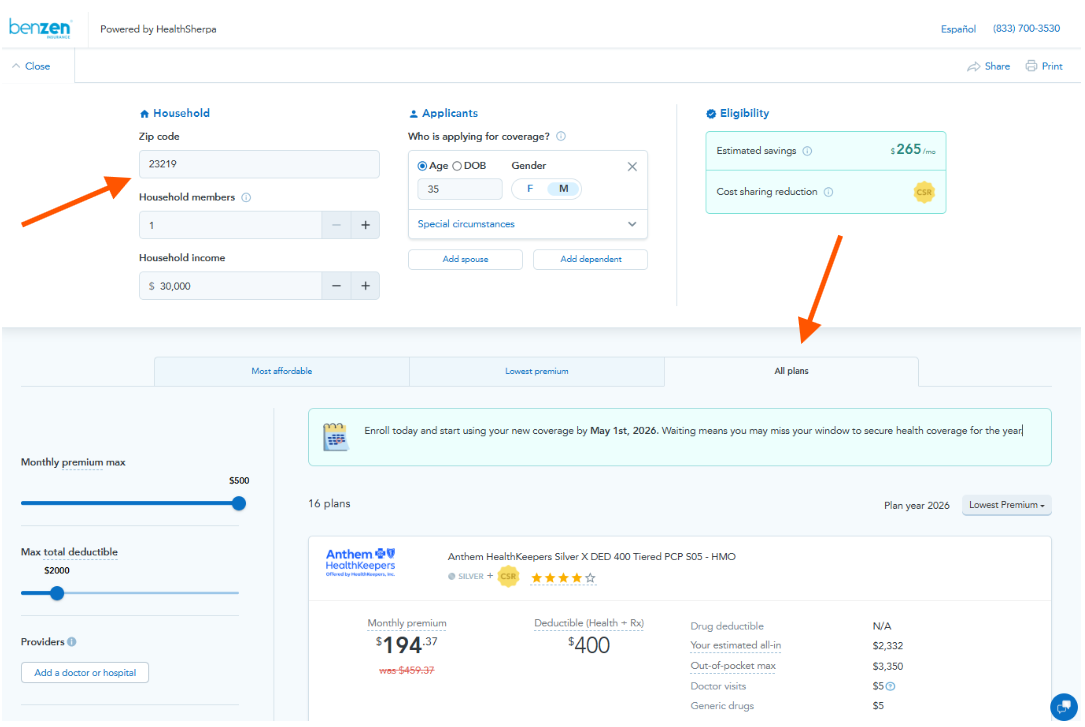Click info icon beside Household members
The image size is (1085, 727).
point(246,198)
